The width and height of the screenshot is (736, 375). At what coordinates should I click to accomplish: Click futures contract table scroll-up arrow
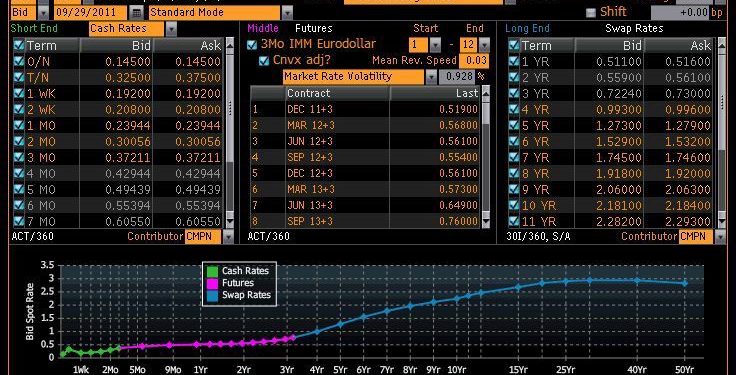pos(485,93)
